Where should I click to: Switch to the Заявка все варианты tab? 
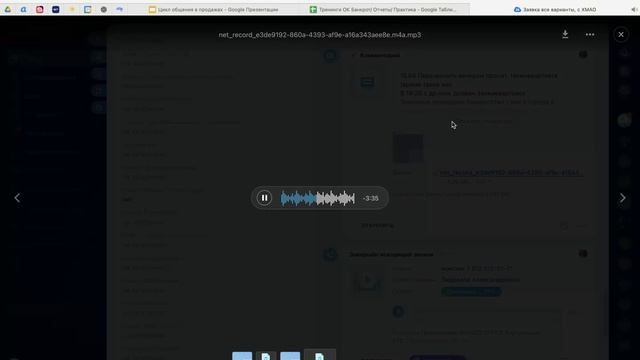pyautogui.click(x=555, y=9)
